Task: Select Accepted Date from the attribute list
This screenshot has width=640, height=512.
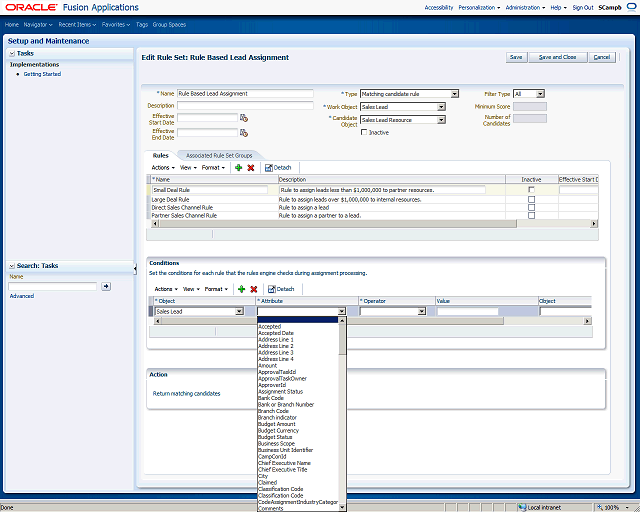Action: (x=276, y=333)
